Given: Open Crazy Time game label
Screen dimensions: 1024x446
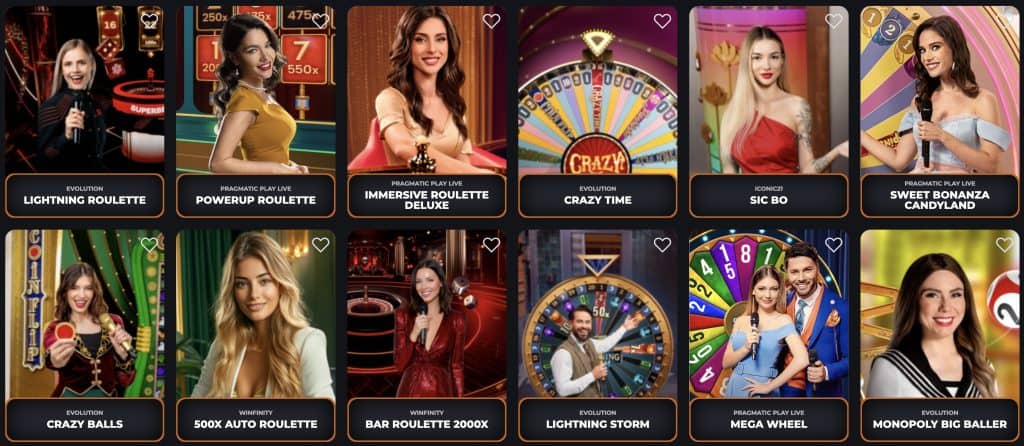Looking at the screenshot, I should tap(598, 195).
